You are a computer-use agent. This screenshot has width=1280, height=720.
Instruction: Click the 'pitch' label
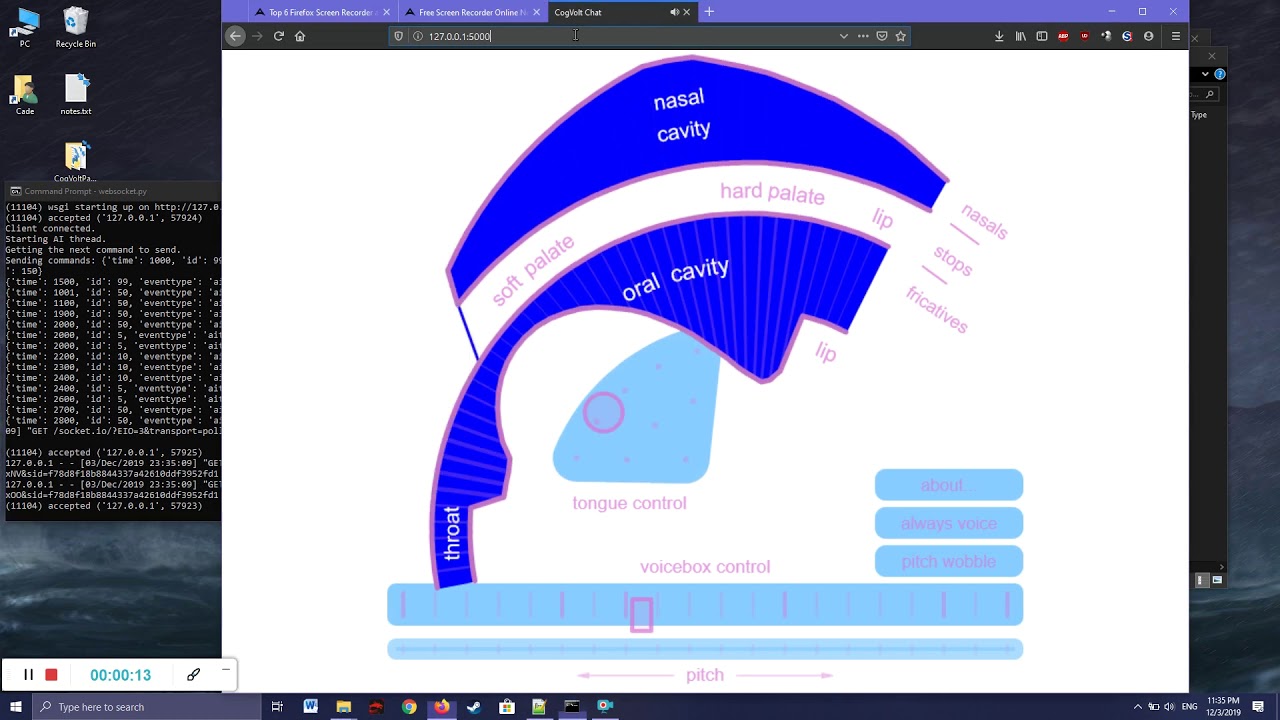[x=705, y=675]
